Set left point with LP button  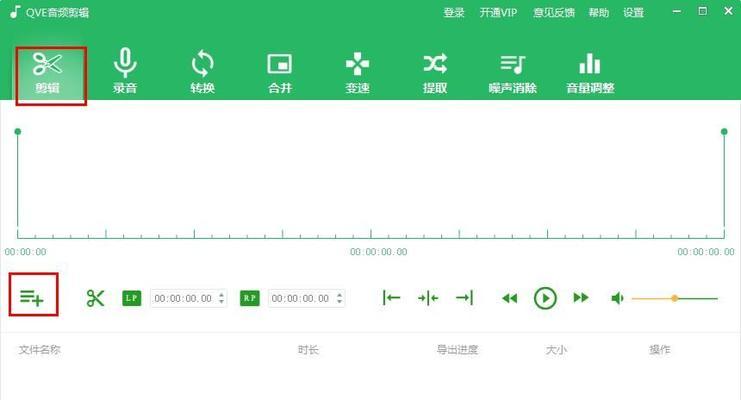131,298
